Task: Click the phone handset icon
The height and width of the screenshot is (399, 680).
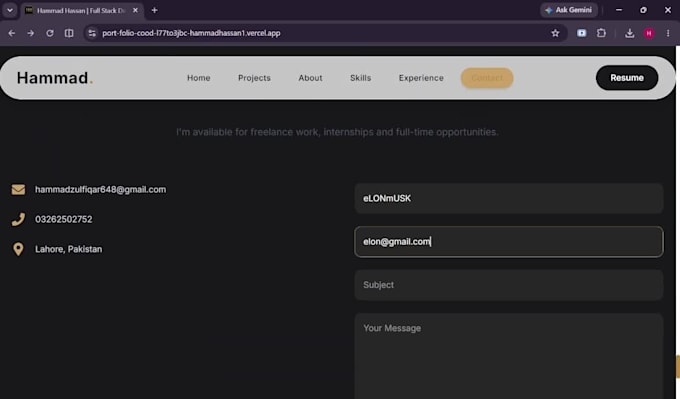Action: [x=18, y=219]
